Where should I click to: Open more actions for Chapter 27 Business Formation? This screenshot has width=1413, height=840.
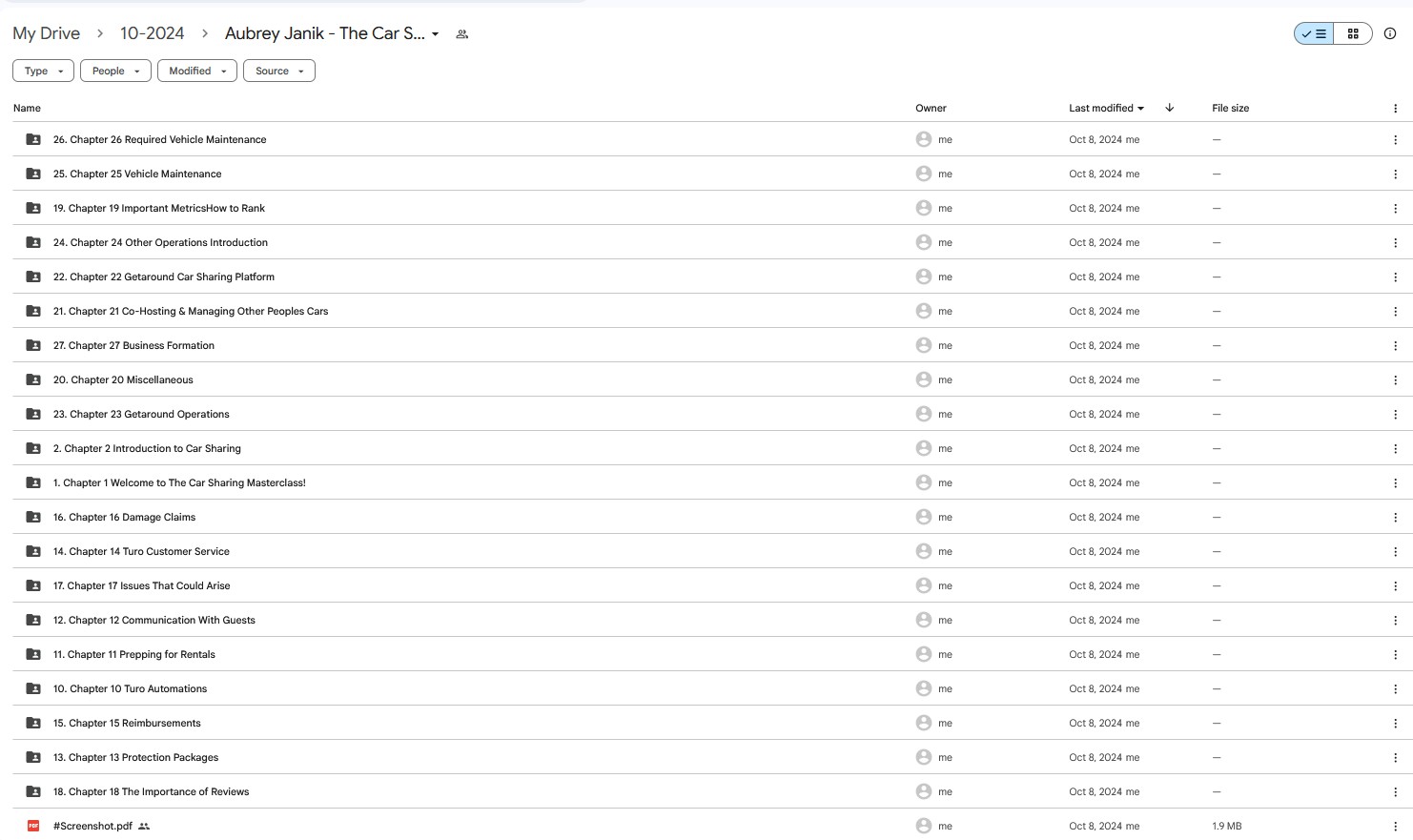[x=1396, y=345]
